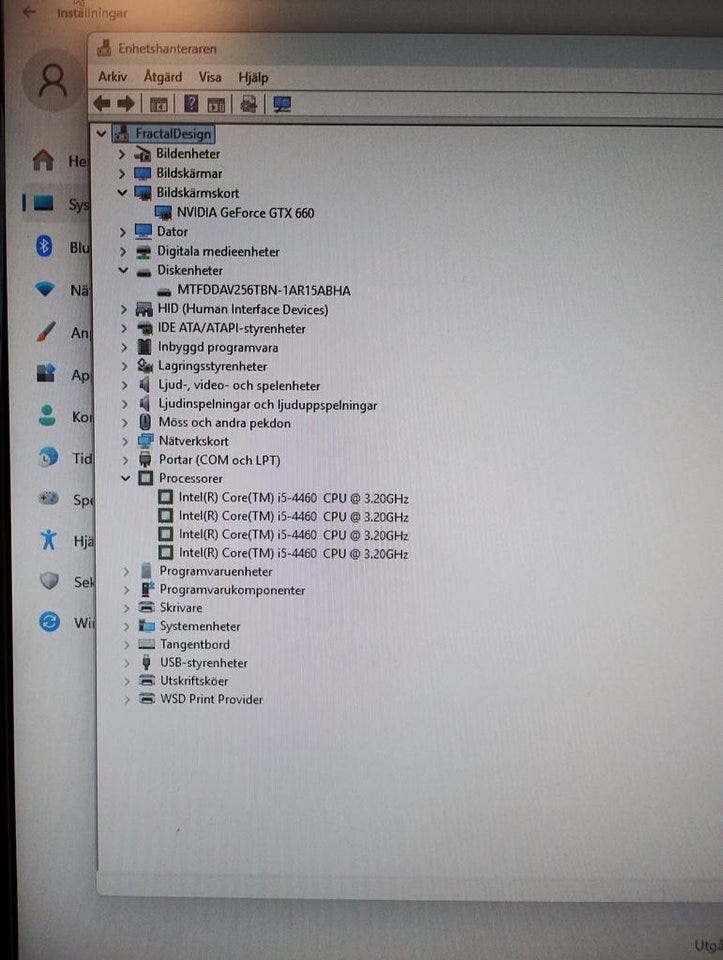Open Home section icon in Inställningar sidebar
Image resolution: width=723 pixels, height=960 pixels.
click(x=43, y=160)
